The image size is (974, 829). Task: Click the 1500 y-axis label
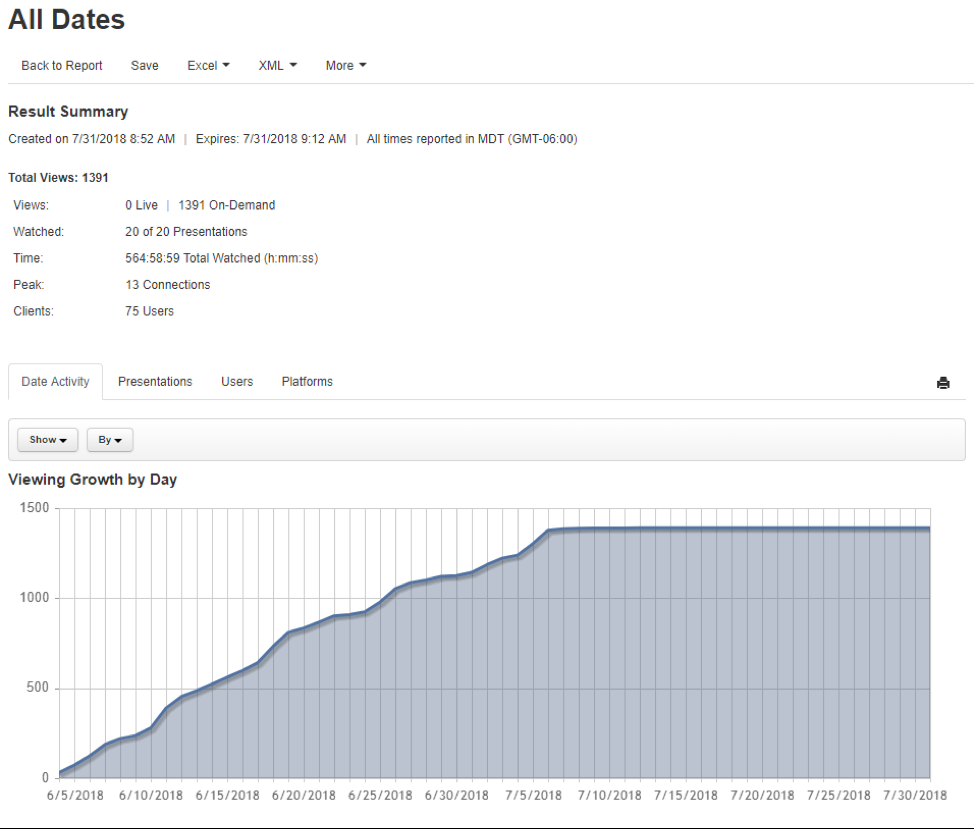coord(34,508)
